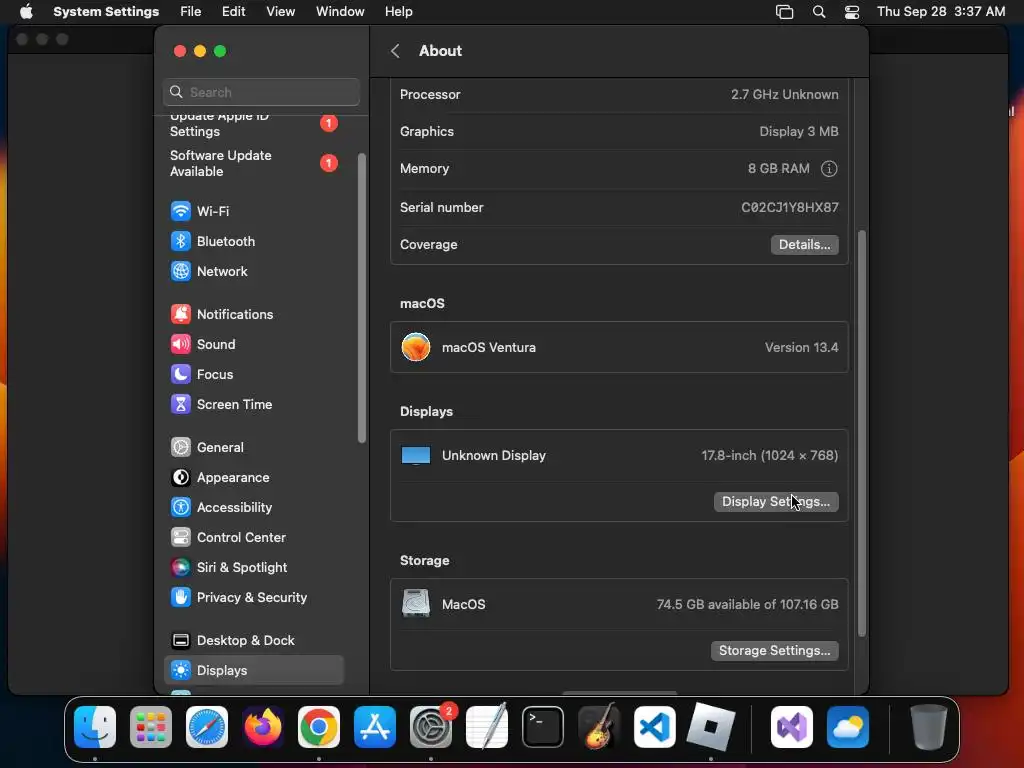The height and width of the screenshot is (768, 1024).
Task: Open Spotlight search in menu bar
Action: coord(819,12)
